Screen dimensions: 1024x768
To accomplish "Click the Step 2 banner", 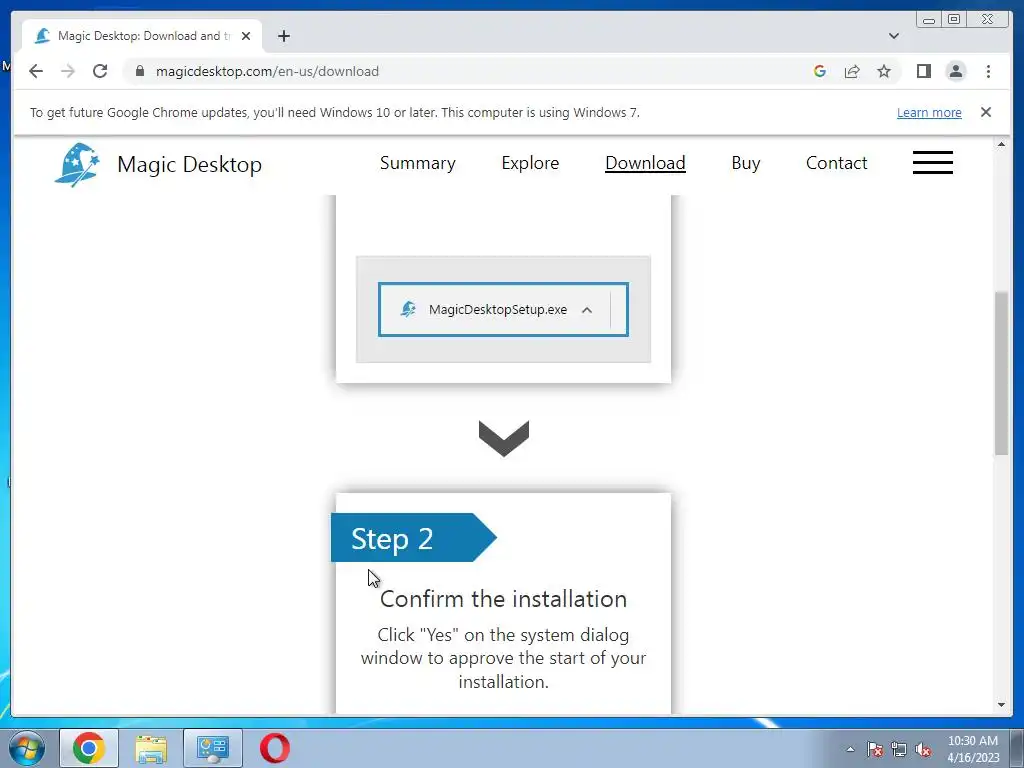I will coord(413,538).
